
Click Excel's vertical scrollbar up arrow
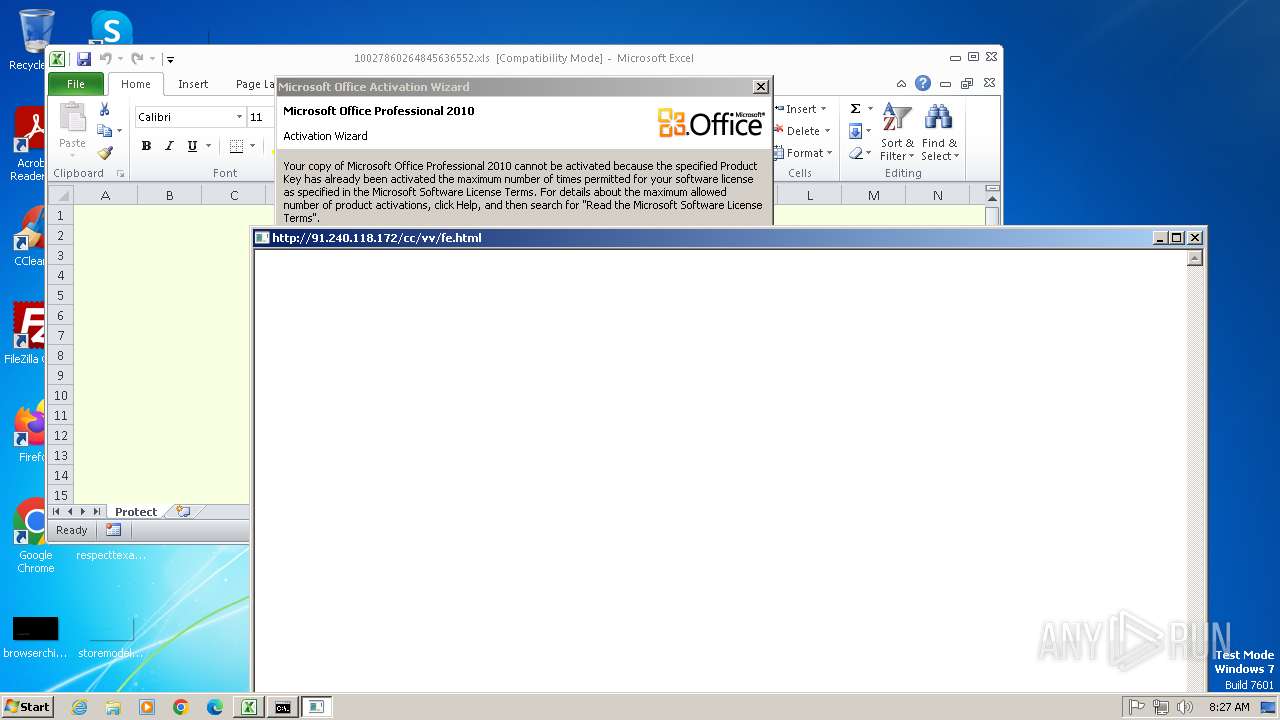992,200
